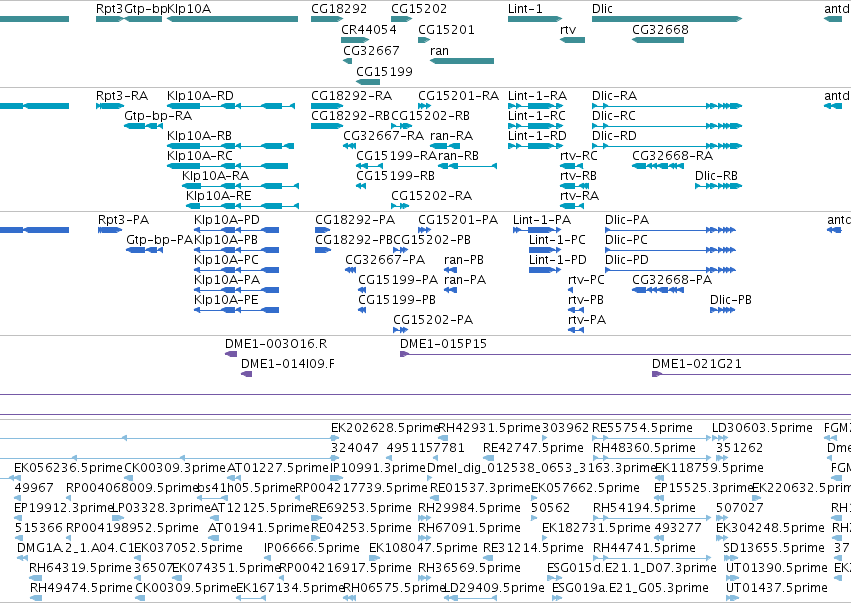
Task: Select the CG18292-RB transcript label
Action: coord(351,116)
